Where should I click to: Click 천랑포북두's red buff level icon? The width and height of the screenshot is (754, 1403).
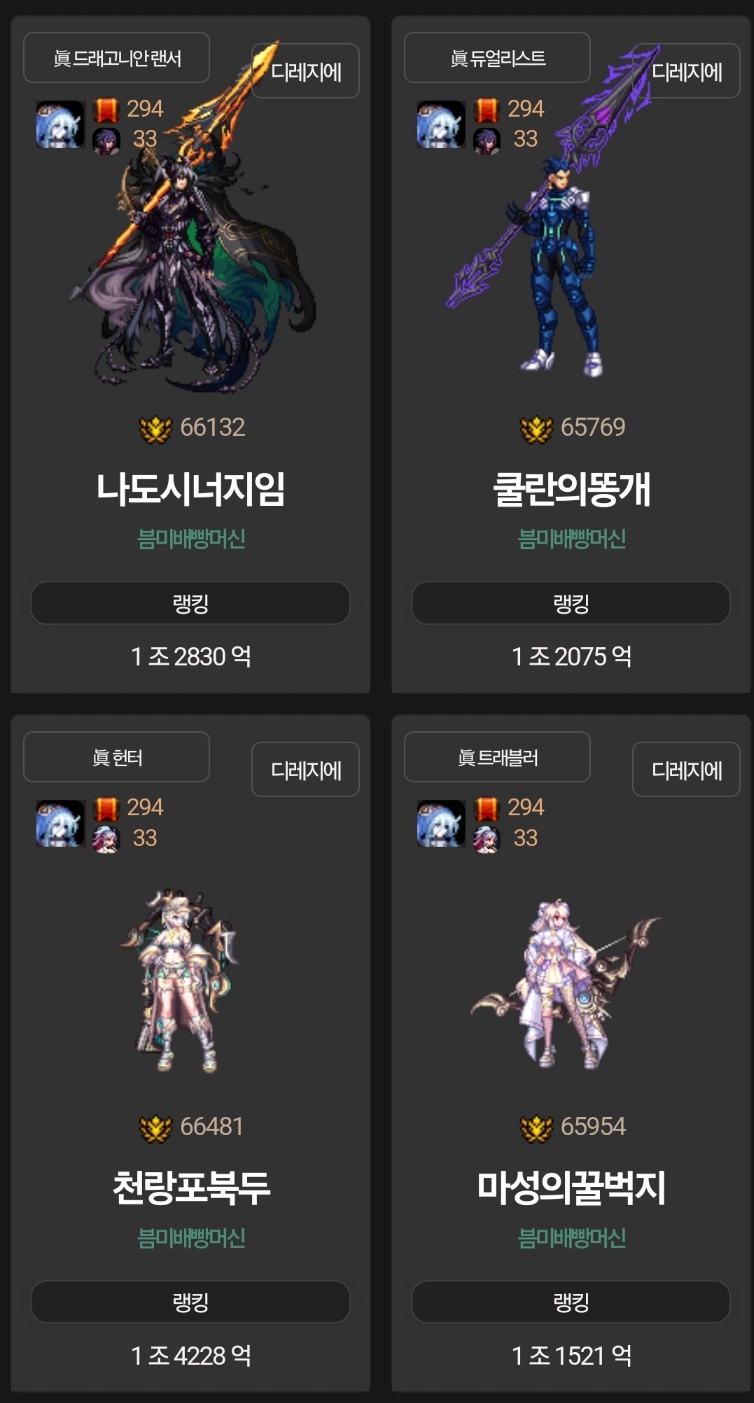pyautogui.click(x=106, y=808)
